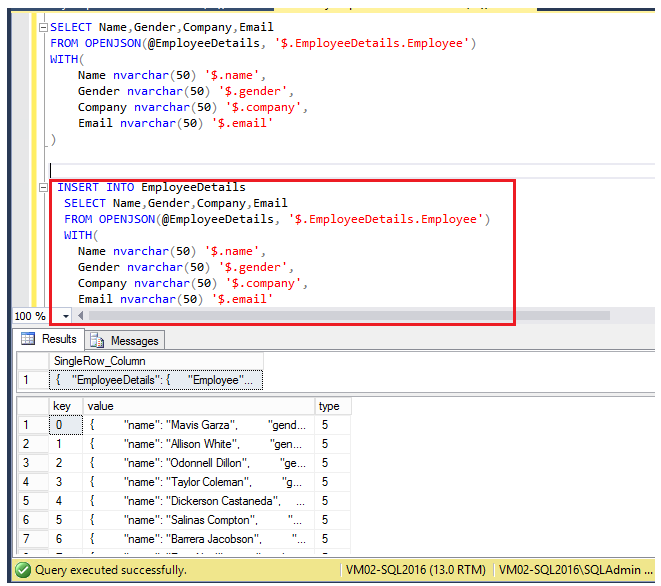Image resolution: width=661 pixels, height=586 pixels.
Task: Select the Dickerson Castaneda value cell
Action: [x=199, y=501]
